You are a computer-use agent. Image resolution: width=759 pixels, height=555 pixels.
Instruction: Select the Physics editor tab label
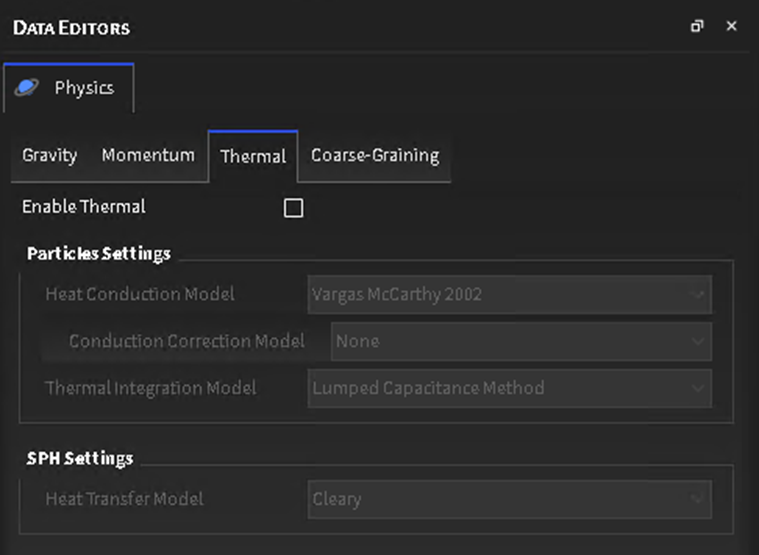click(x=84, y=88)
